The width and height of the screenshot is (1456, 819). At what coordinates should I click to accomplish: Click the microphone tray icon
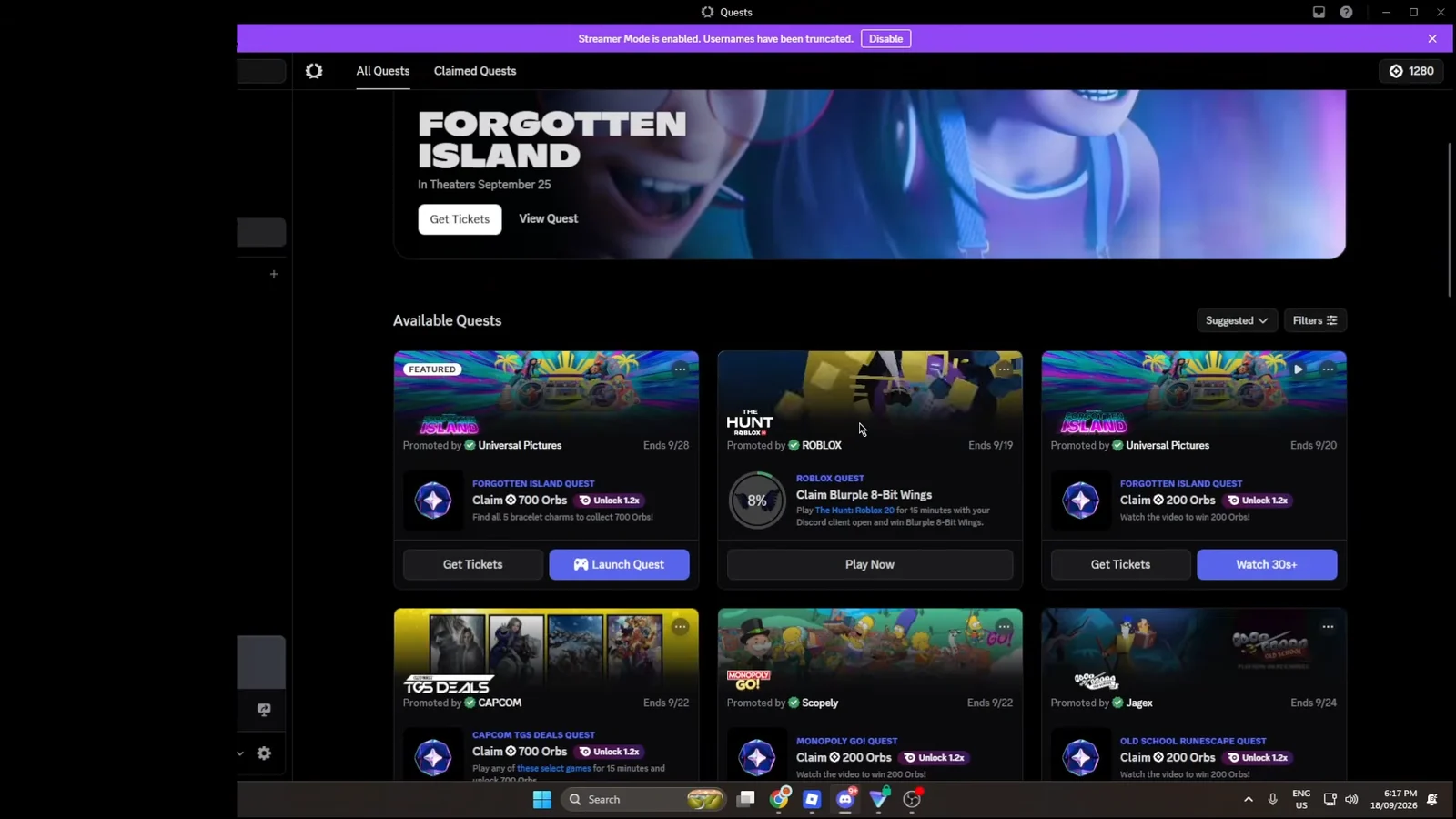(1273, 799)
